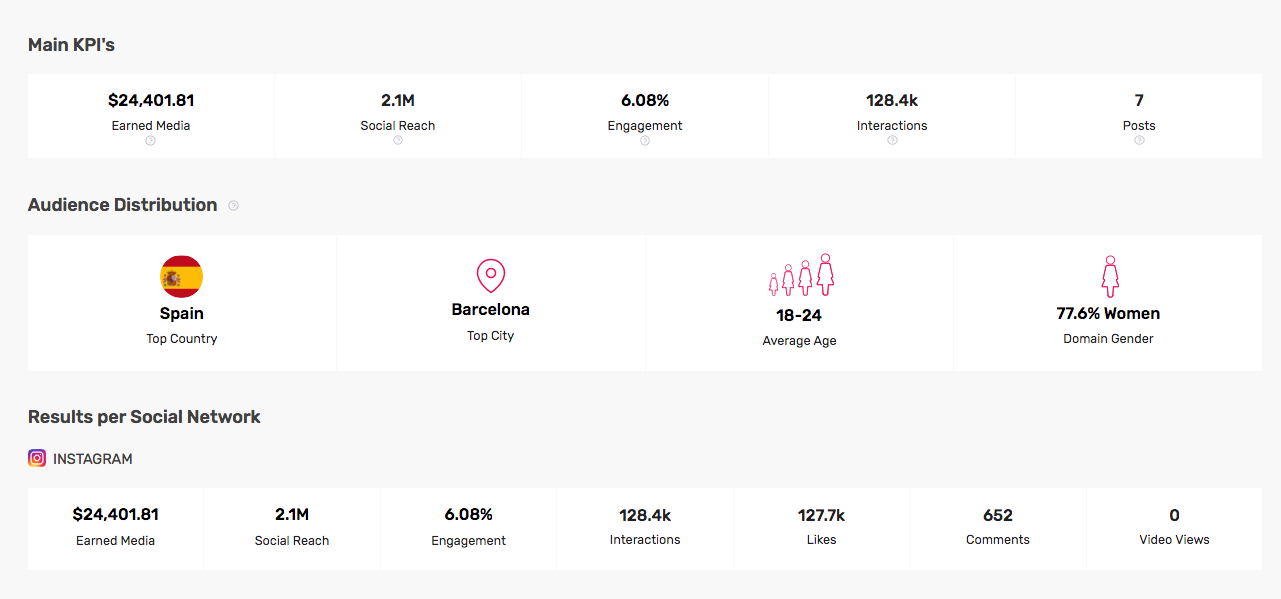Click help icon under Earned Media
The image size is (1281, 599).
click(151, 141)
